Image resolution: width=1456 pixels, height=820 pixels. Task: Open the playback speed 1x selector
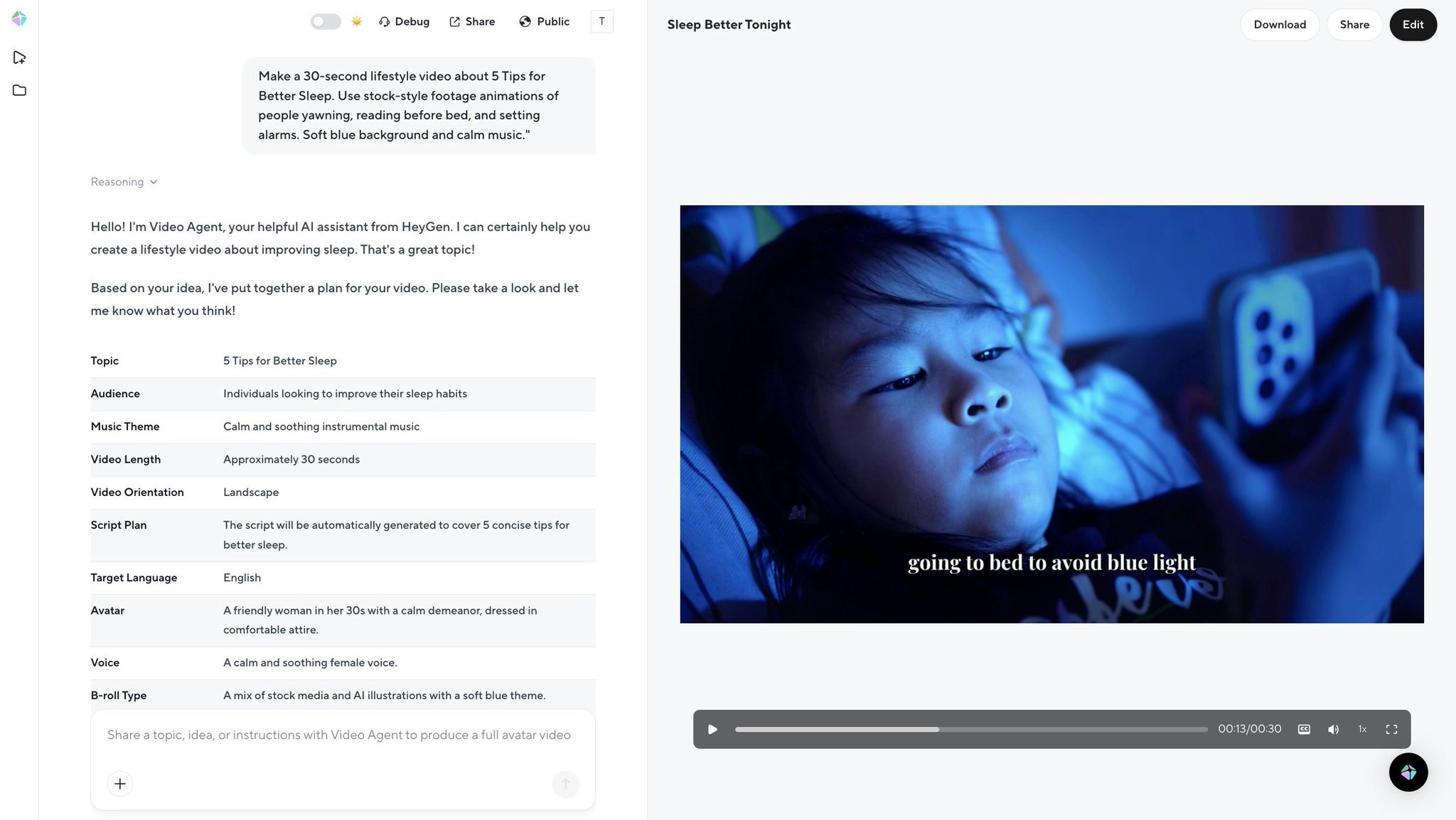coord(1362,729)
